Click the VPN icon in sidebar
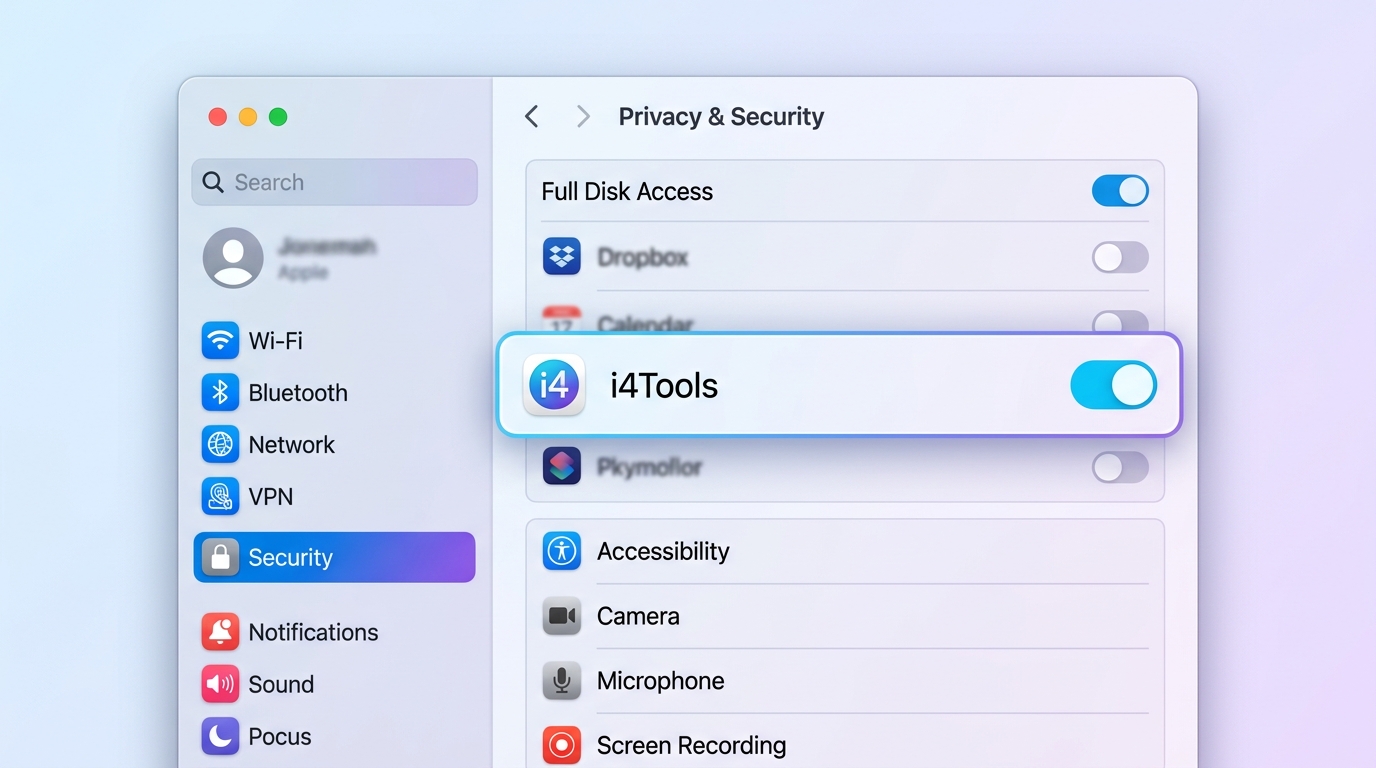Image resolution: width=1376 pixels, height=768 pixels. tap(220, 497)
